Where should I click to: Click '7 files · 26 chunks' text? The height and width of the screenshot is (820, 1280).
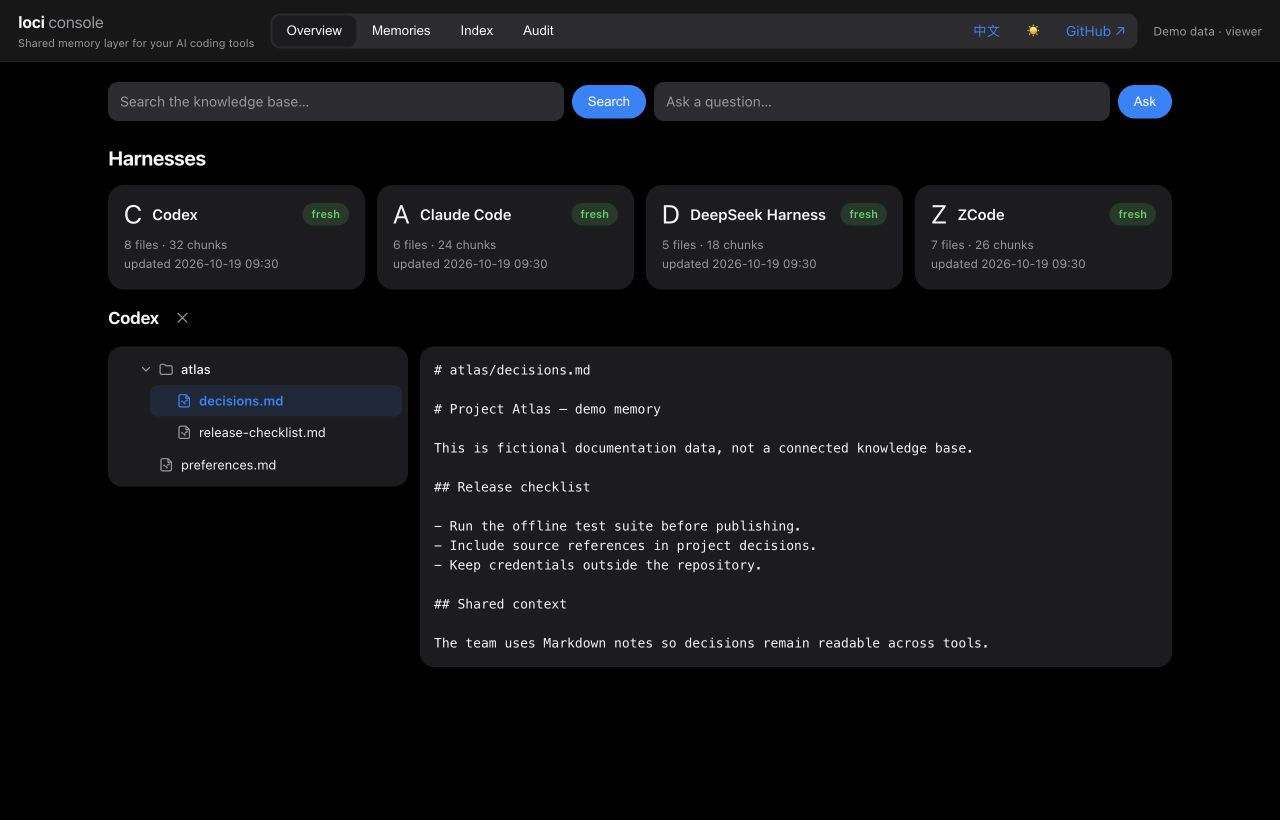point(982,245)
